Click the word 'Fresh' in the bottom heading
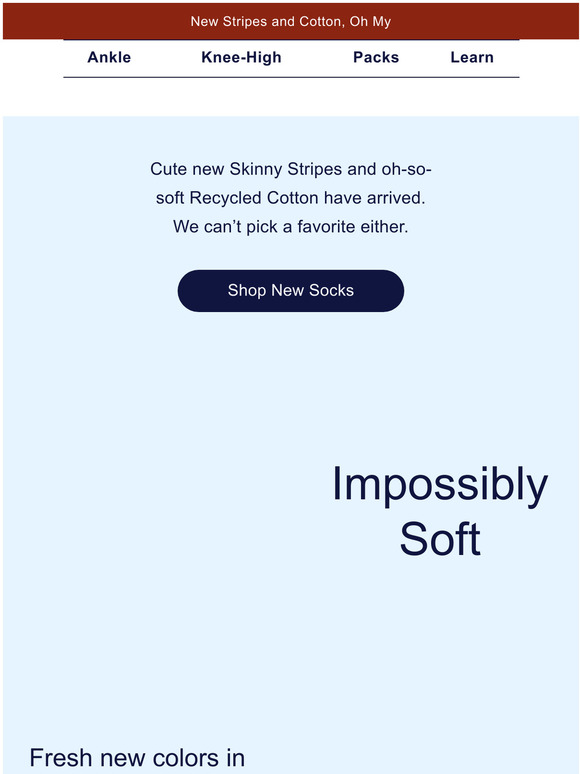Image resolution: width=580 pixels, height=774 pixels. coord(61,758)
